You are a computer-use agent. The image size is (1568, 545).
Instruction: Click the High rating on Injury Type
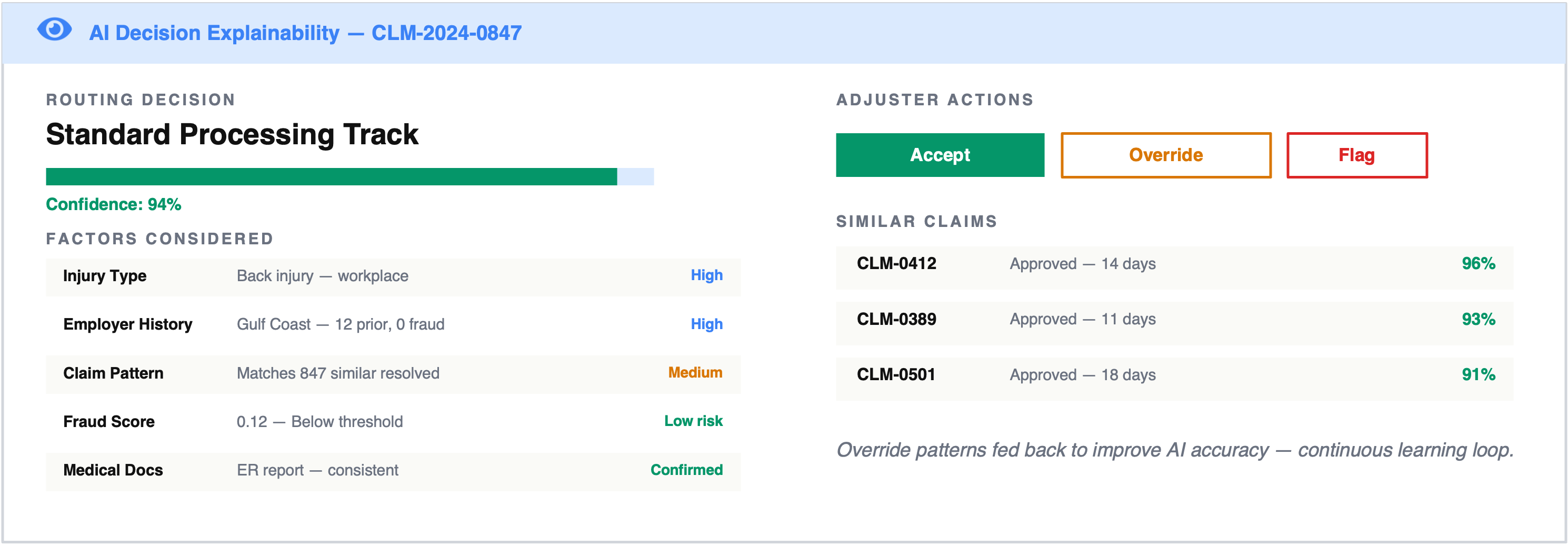click(x=706, y=275)
